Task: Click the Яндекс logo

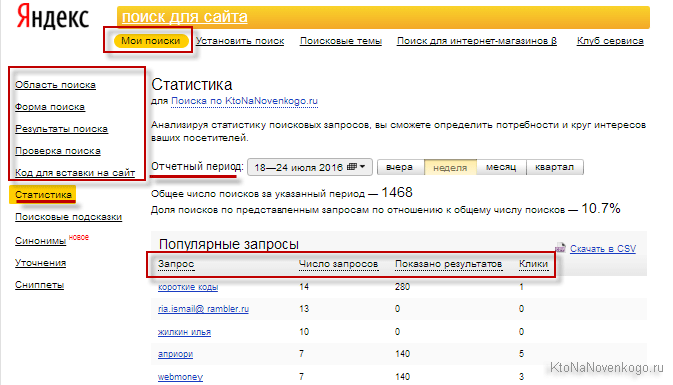Action: [53, 17]
